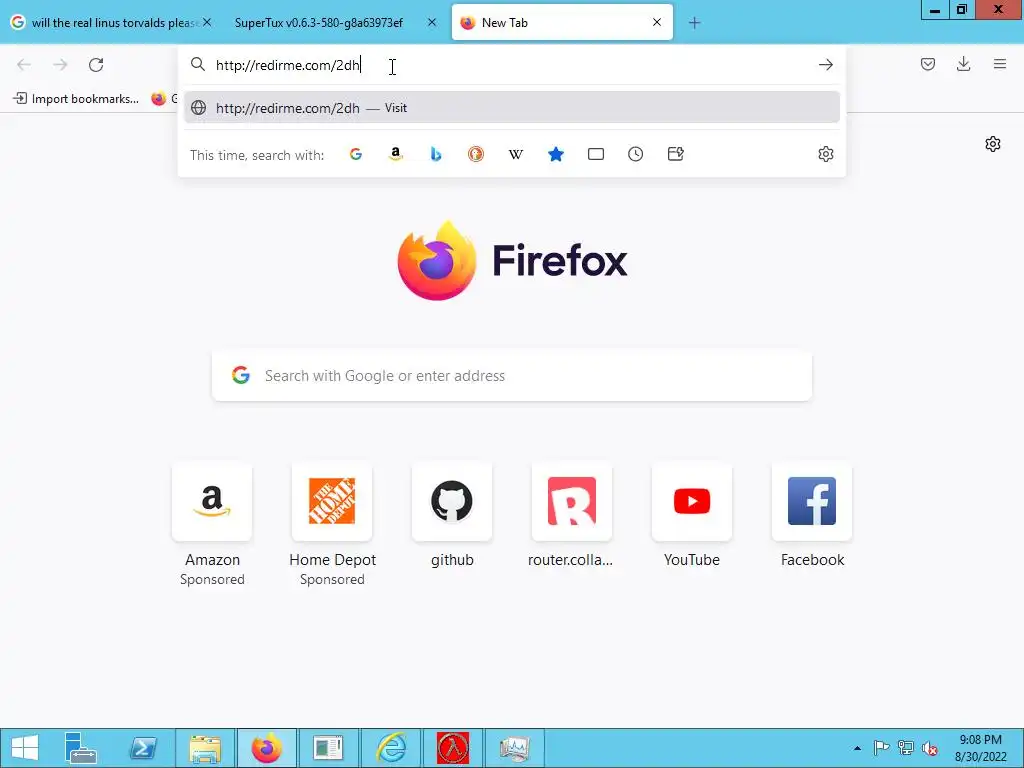Select the New Tab tab
The height and width of the screenshot is (768, 1024).
(562, 22)
